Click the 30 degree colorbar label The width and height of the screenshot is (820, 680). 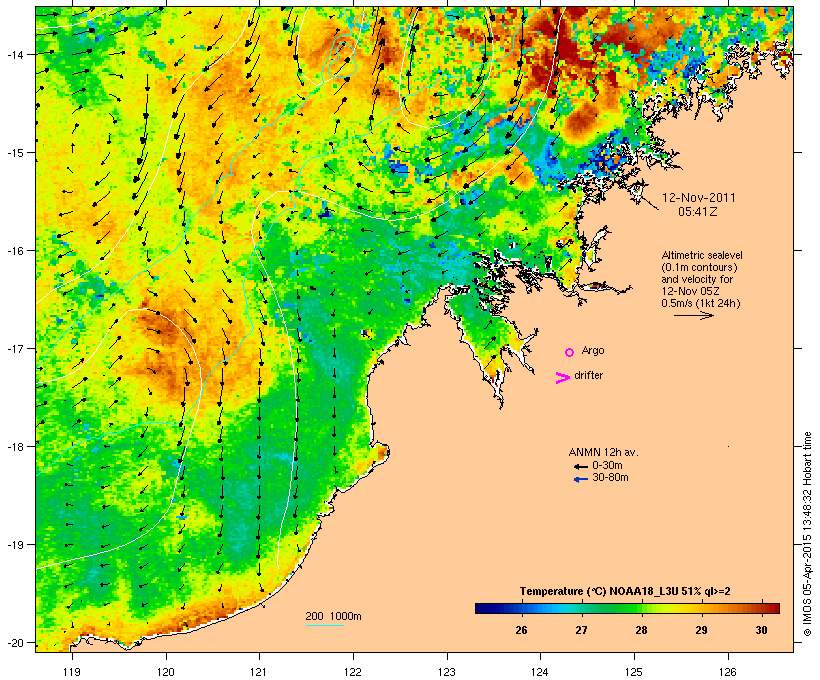[x=762, y=630]
